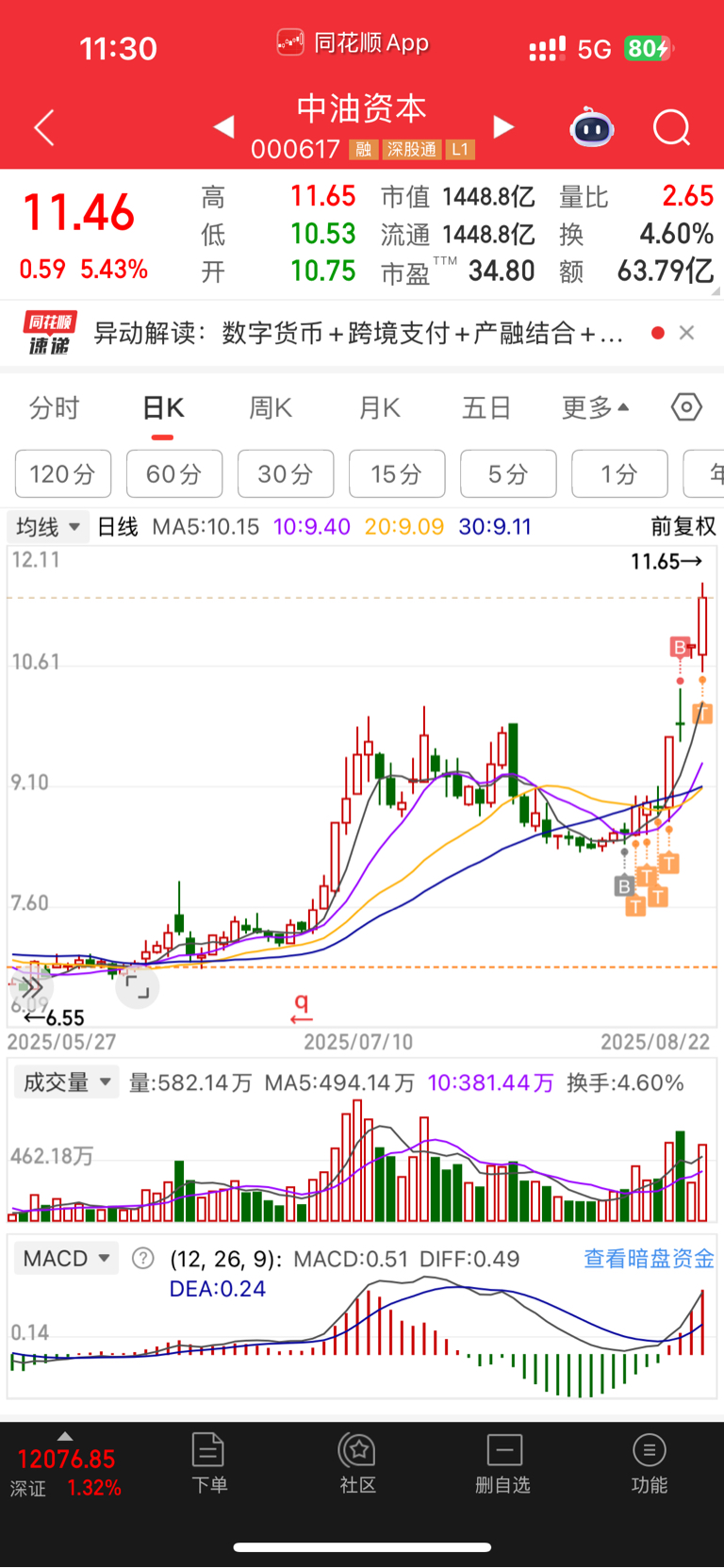
Task: Switch to 月K monthly tab
Action: (379, 408)
